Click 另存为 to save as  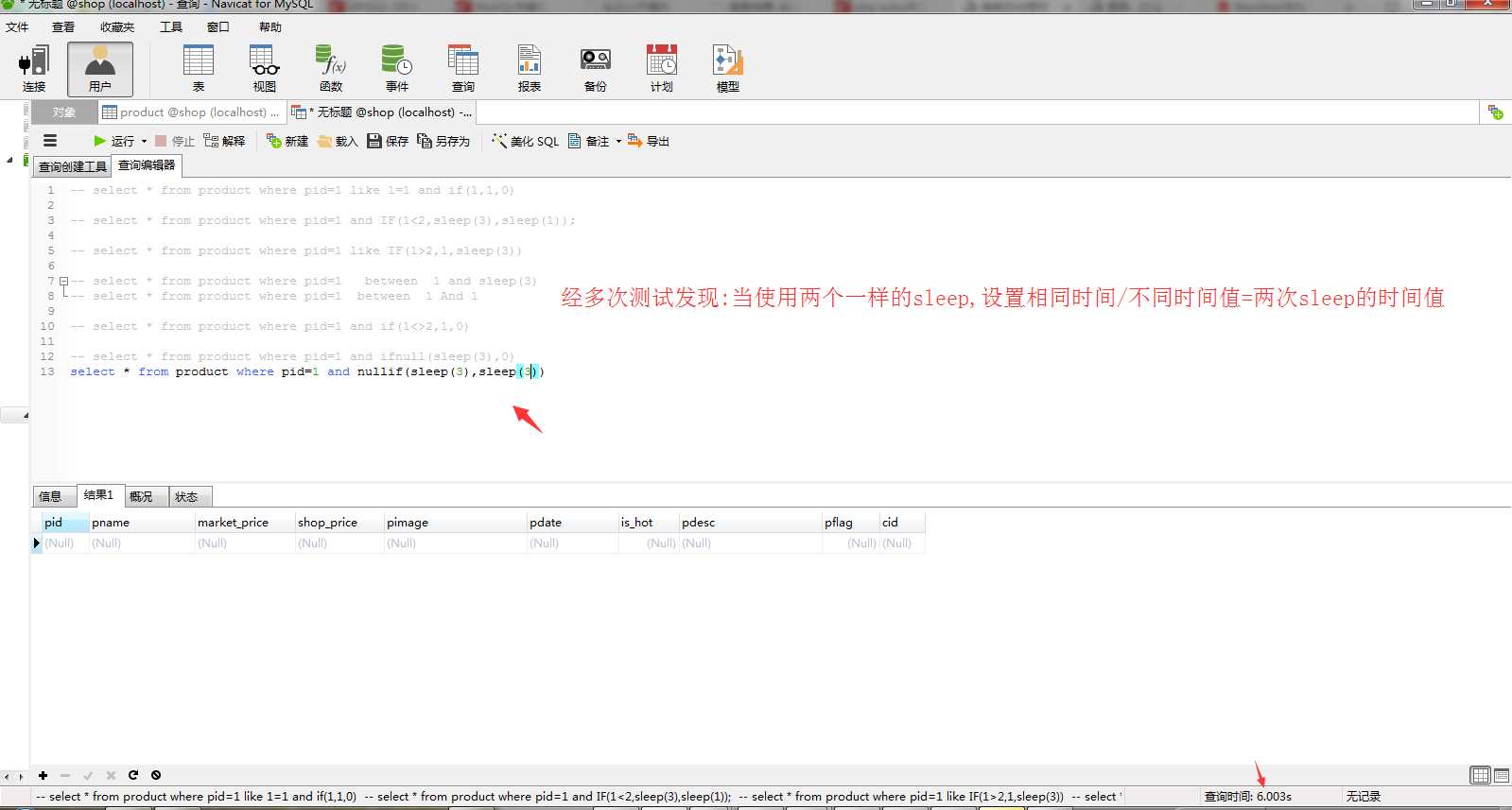coord(443,141)
